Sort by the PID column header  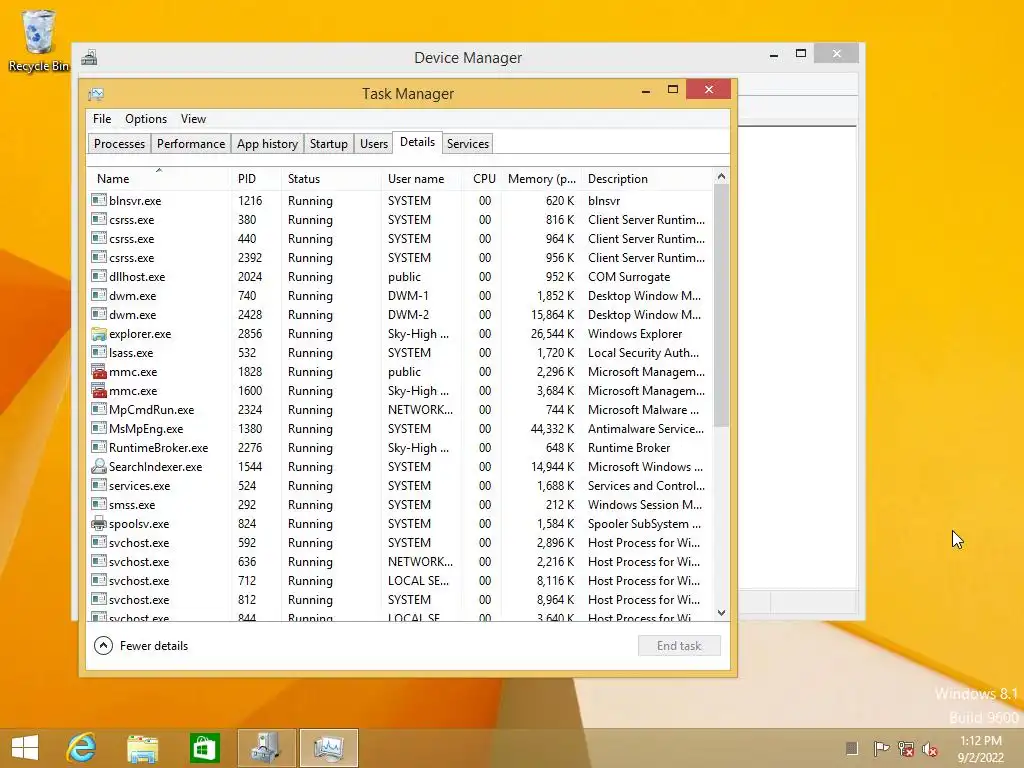pyautogui.click(x=257, y=179)
